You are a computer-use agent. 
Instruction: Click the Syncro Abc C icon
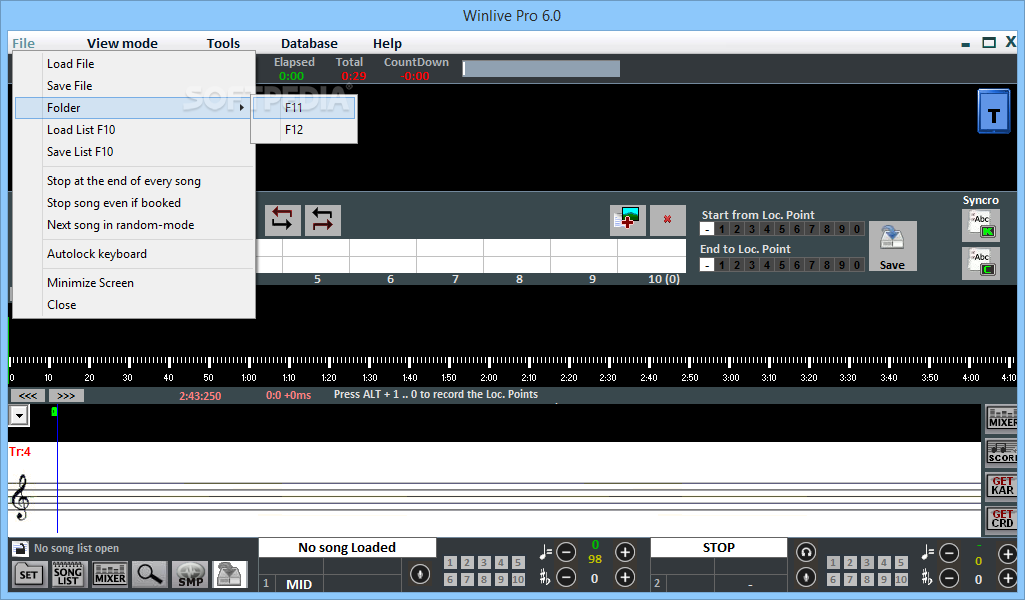tap(981, 263)
